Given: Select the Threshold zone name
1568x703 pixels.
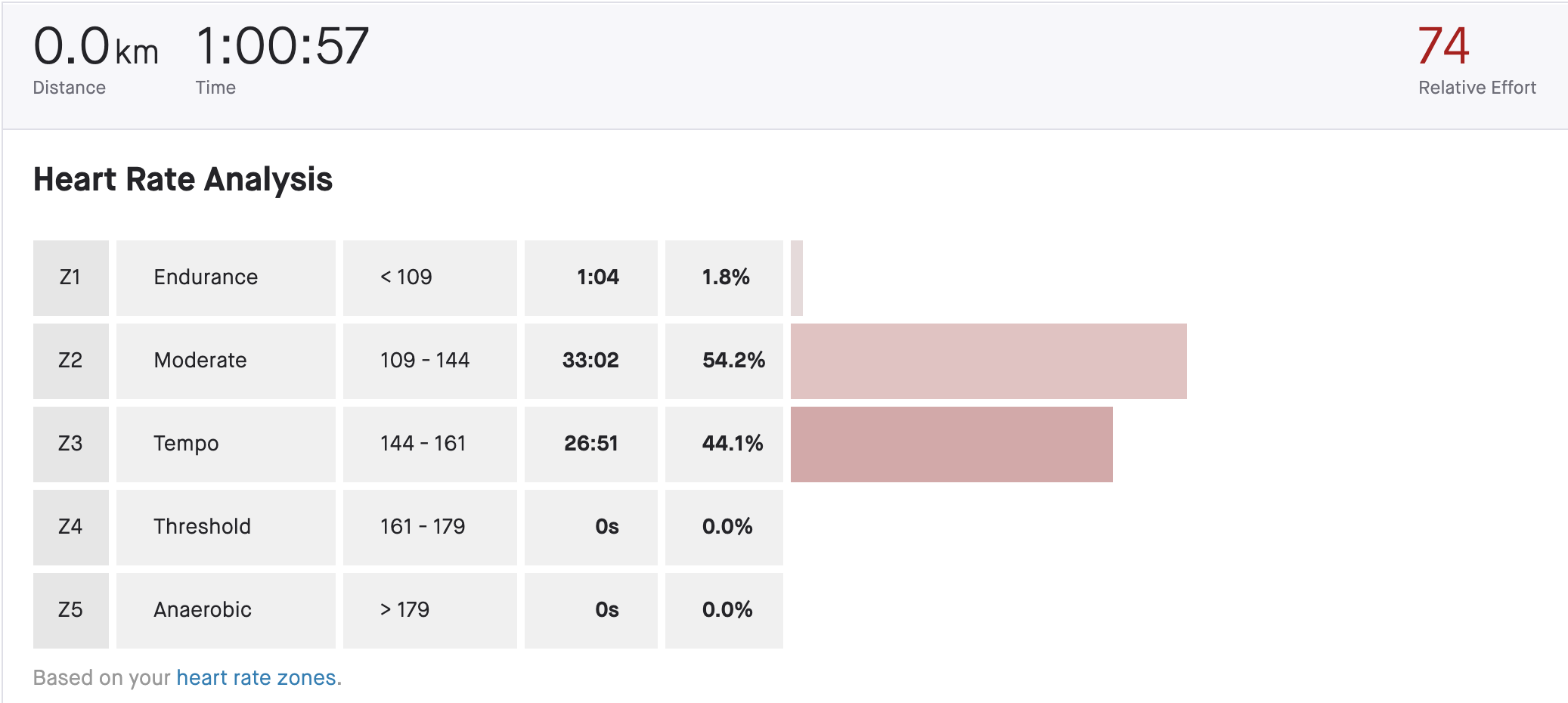Looking at the screenshot, I should point(202,527).
